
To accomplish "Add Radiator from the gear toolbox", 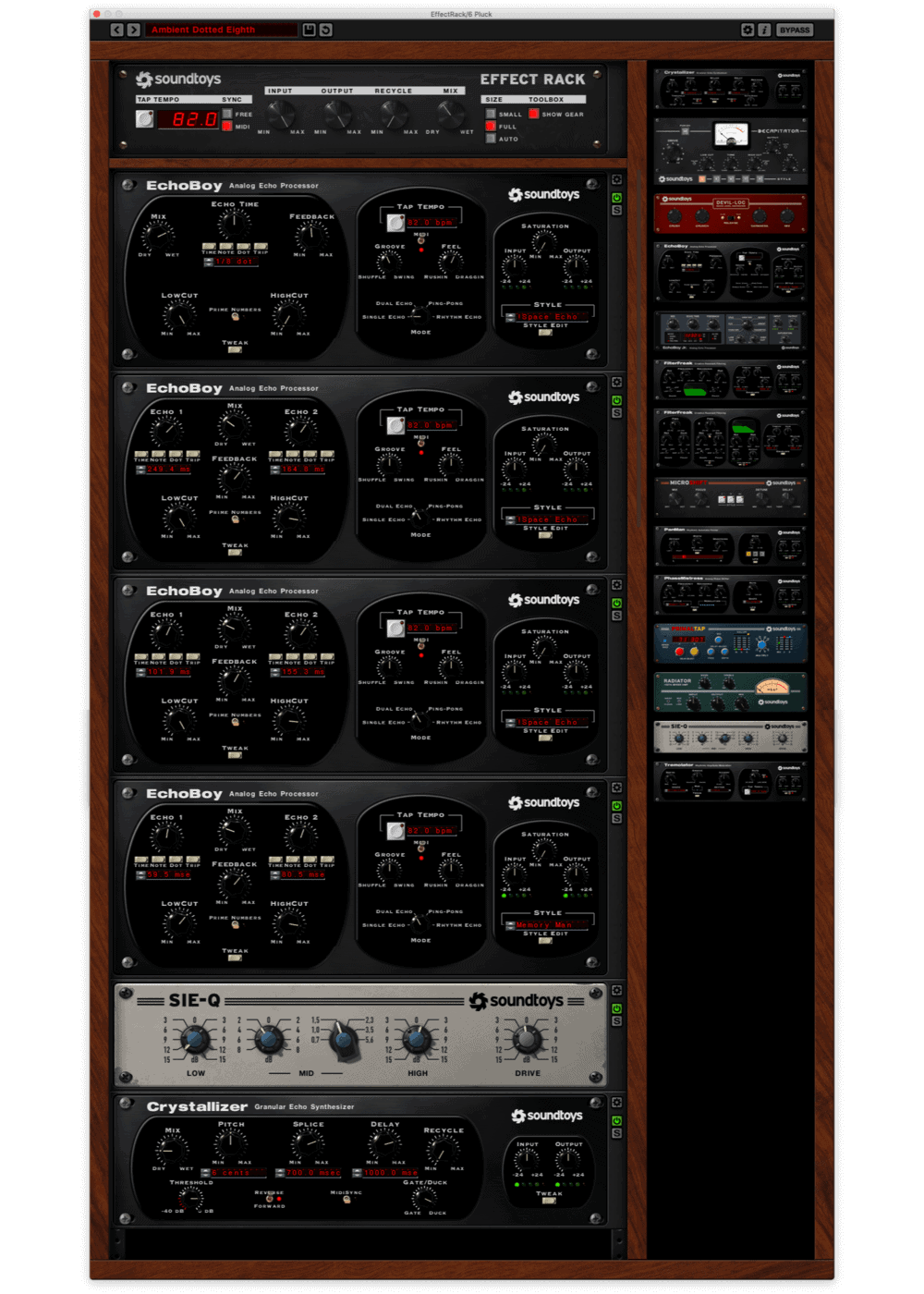I will coord(730,691).
